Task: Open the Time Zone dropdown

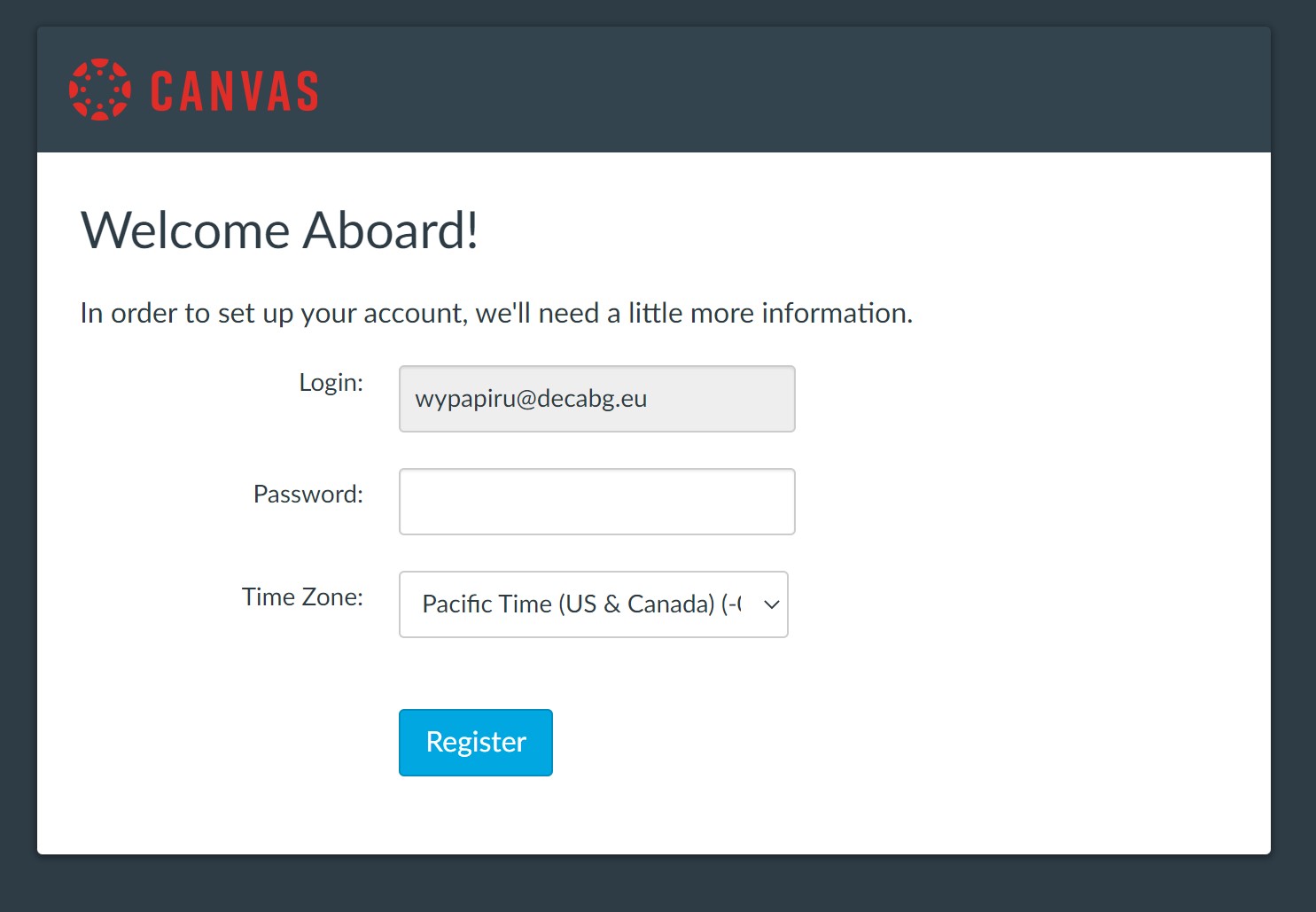Action: click(593, 604)
